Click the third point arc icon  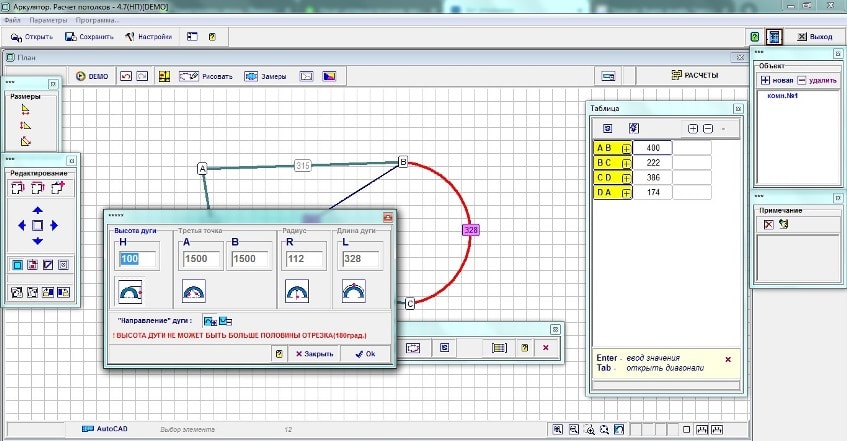(x=194, y=291)
